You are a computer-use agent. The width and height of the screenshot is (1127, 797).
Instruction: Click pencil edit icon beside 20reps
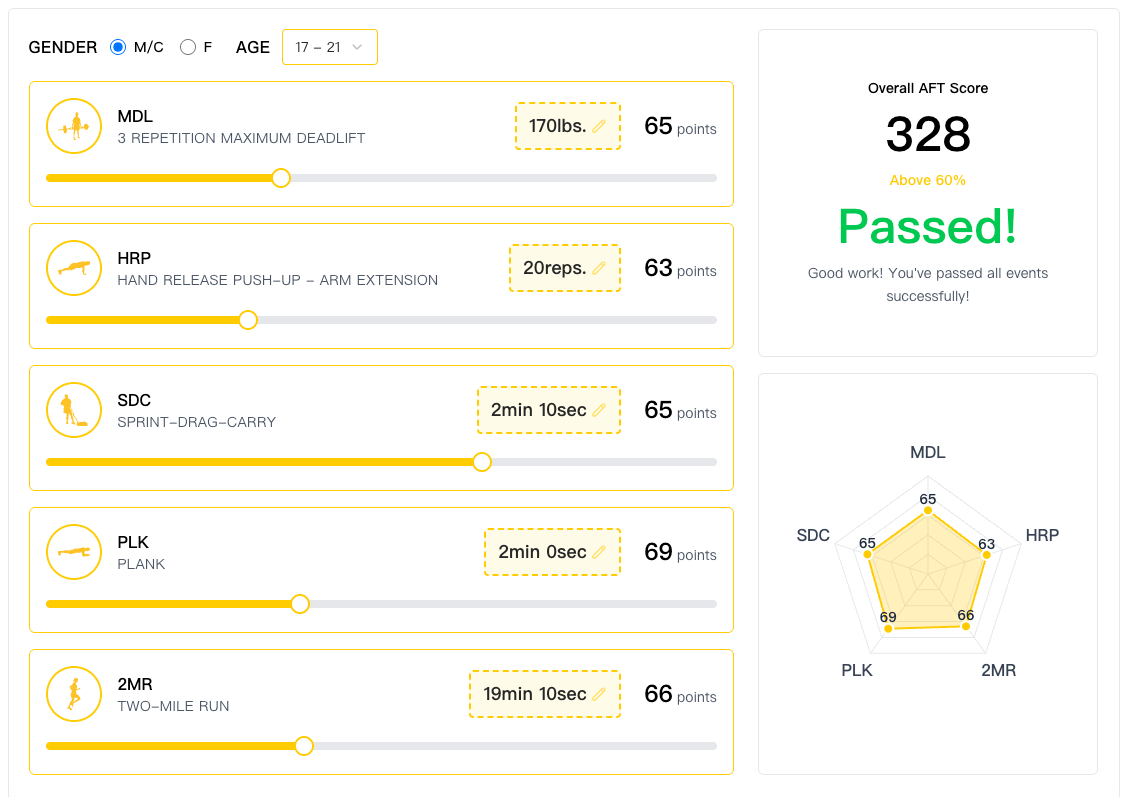(x=599, y=268)
